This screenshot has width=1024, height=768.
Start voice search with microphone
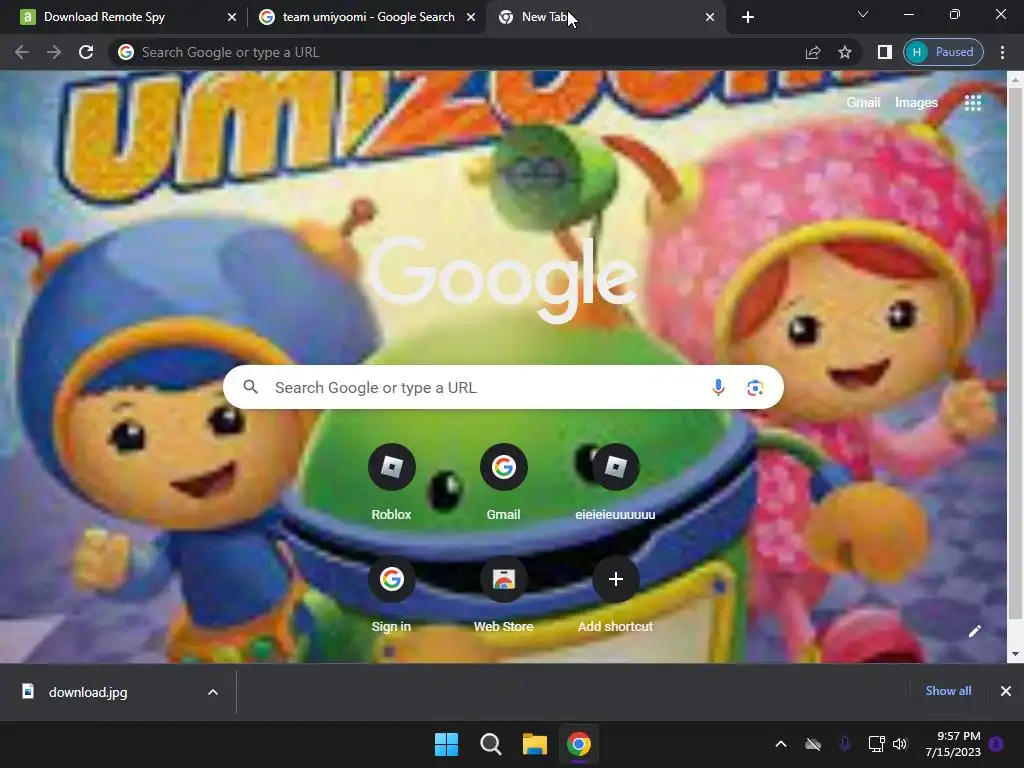coord(718,387)
